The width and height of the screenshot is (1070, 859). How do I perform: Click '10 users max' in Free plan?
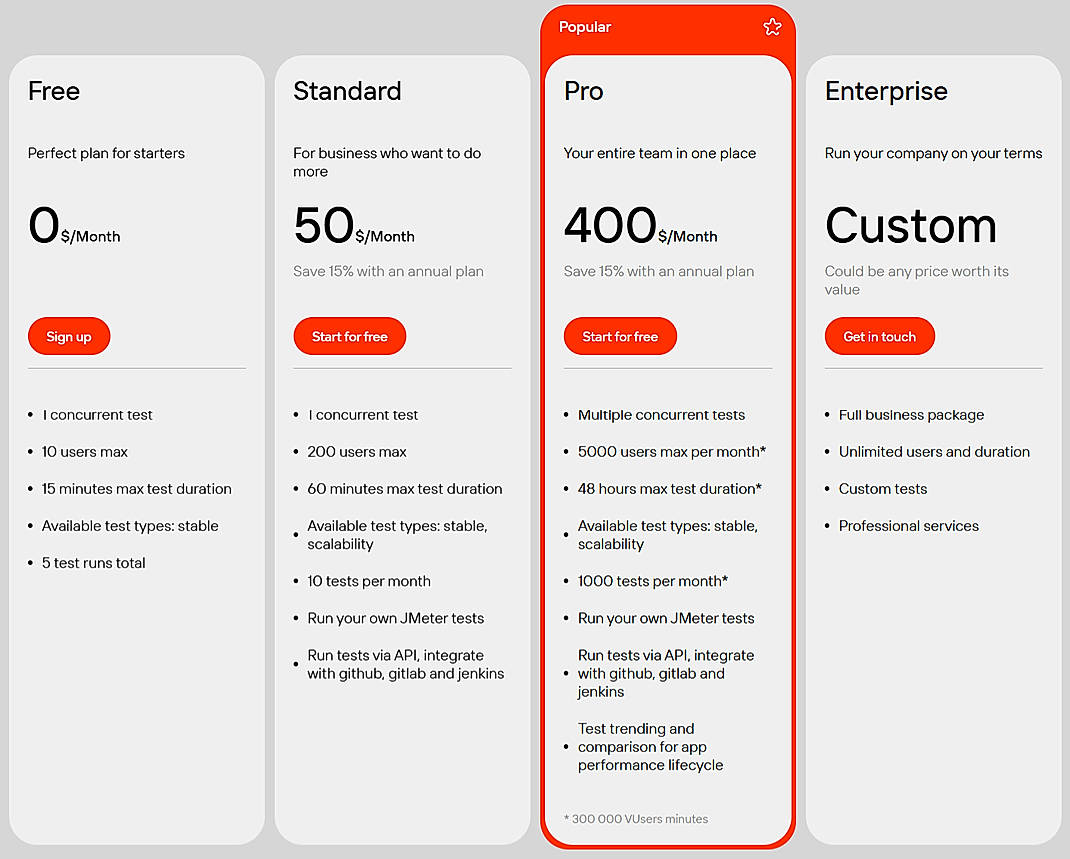pyautogui.click(x=85, y=452)
